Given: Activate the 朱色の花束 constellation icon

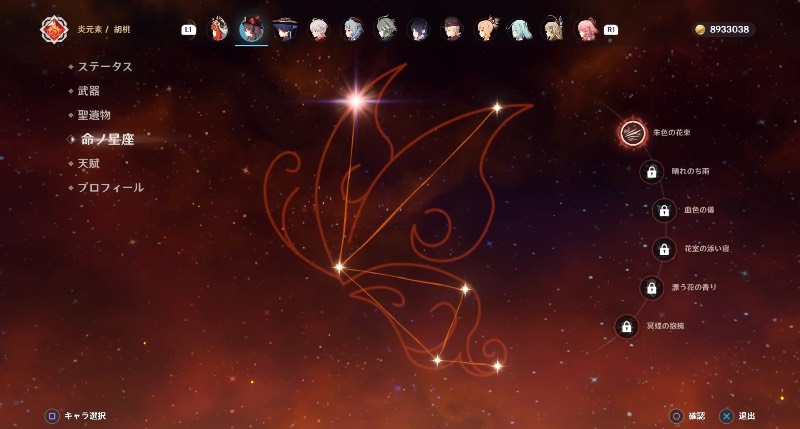Looking at the screenshot, I should pyautogui.click(x=633, y=133).
